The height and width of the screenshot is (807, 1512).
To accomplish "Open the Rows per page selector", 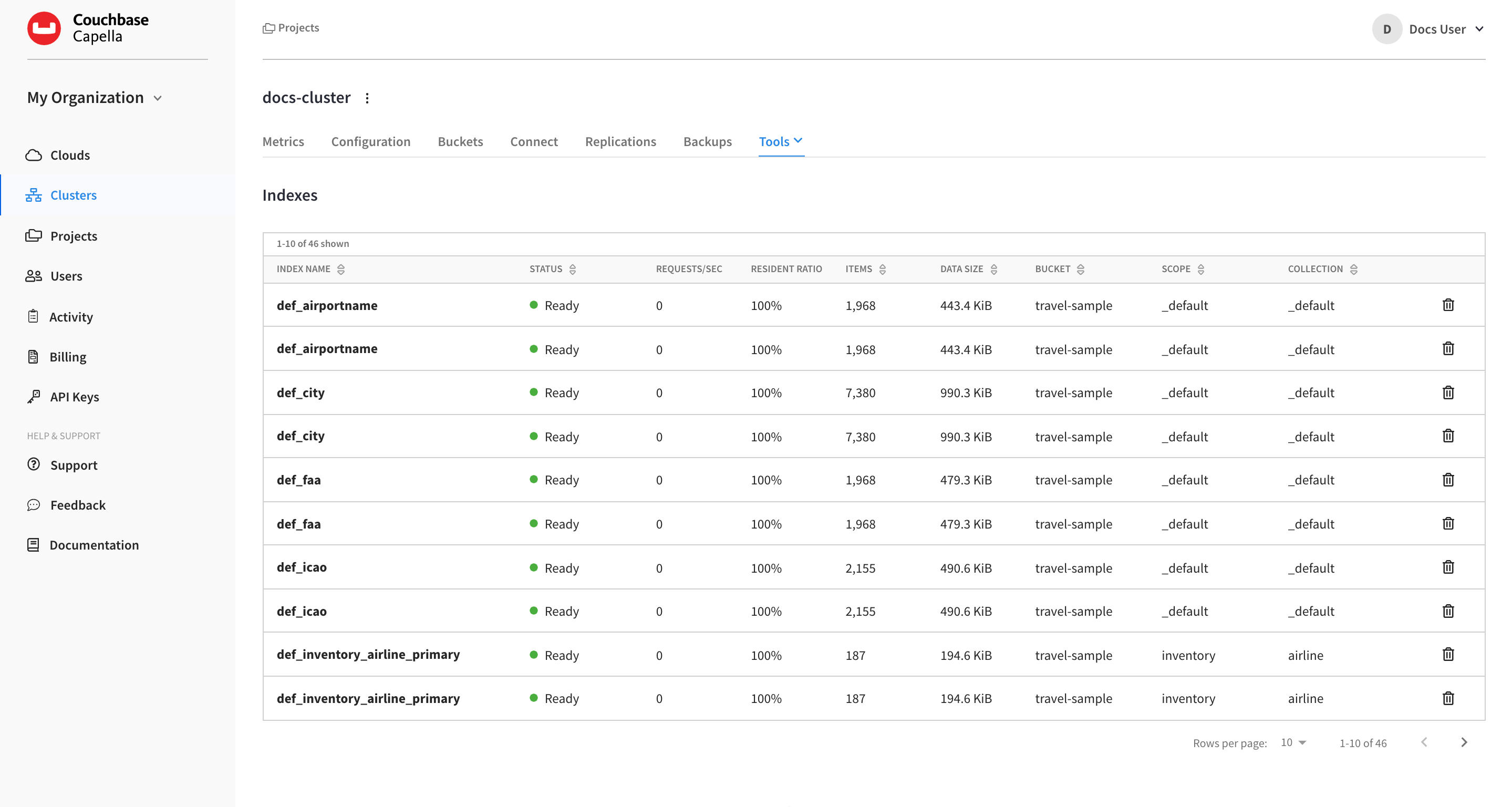I will pyautogui.click(x=1291, y=742).
